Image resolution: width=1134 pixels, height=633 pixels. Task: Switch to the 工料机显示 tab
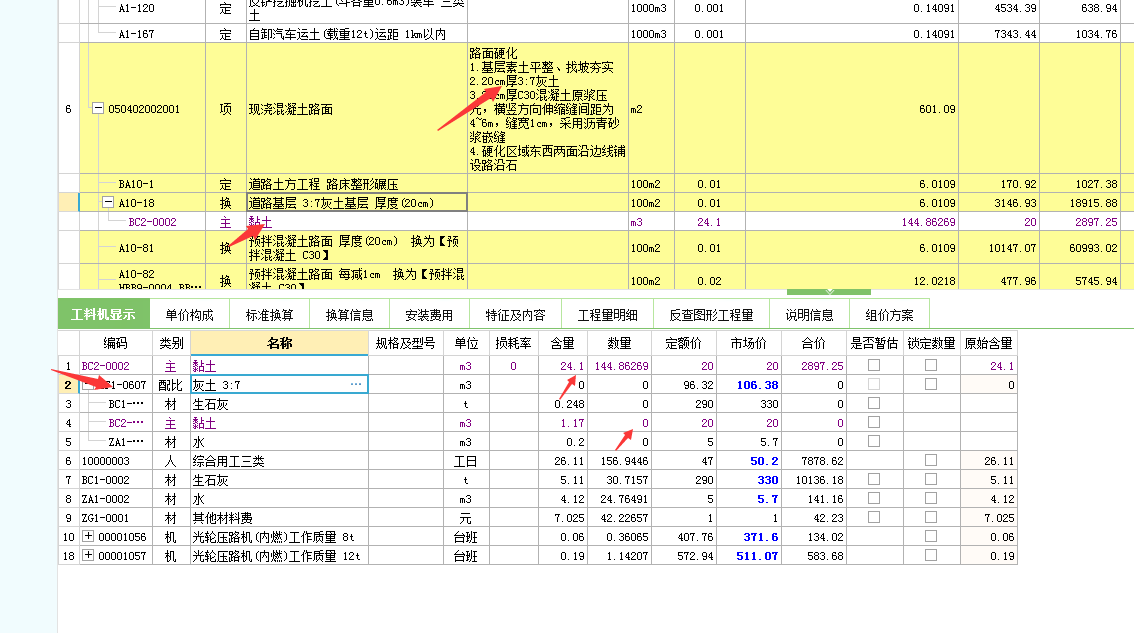[103, 315]
